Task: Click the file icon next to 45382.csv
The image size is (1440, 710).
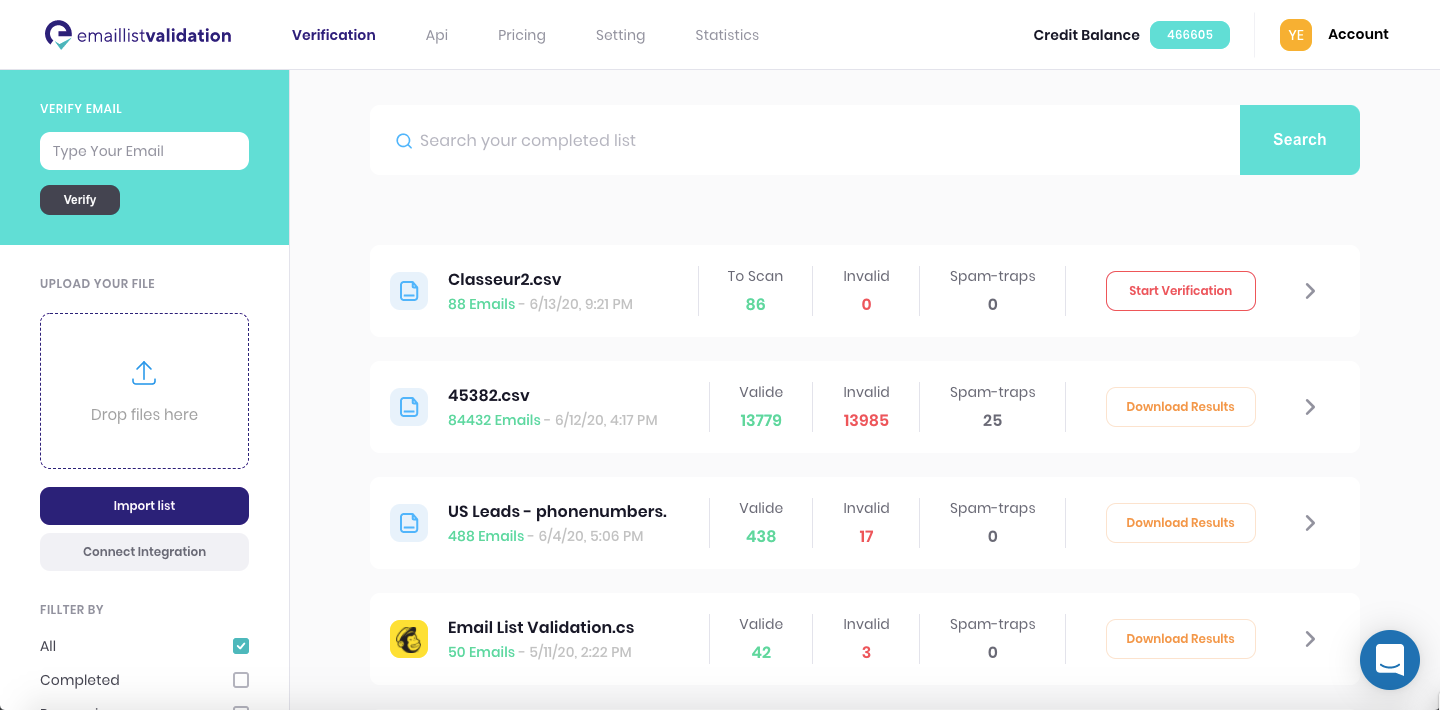Action: (409, 406)
